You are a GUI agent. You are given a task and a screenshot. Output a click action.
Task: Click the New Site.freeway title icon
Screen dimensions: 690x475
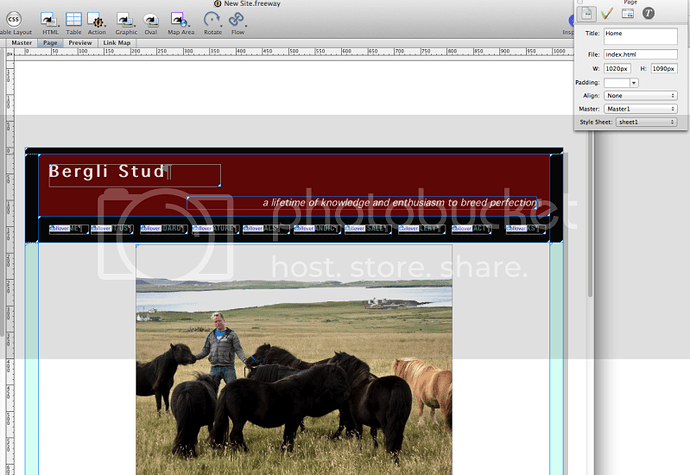click(x=217, y=4)
